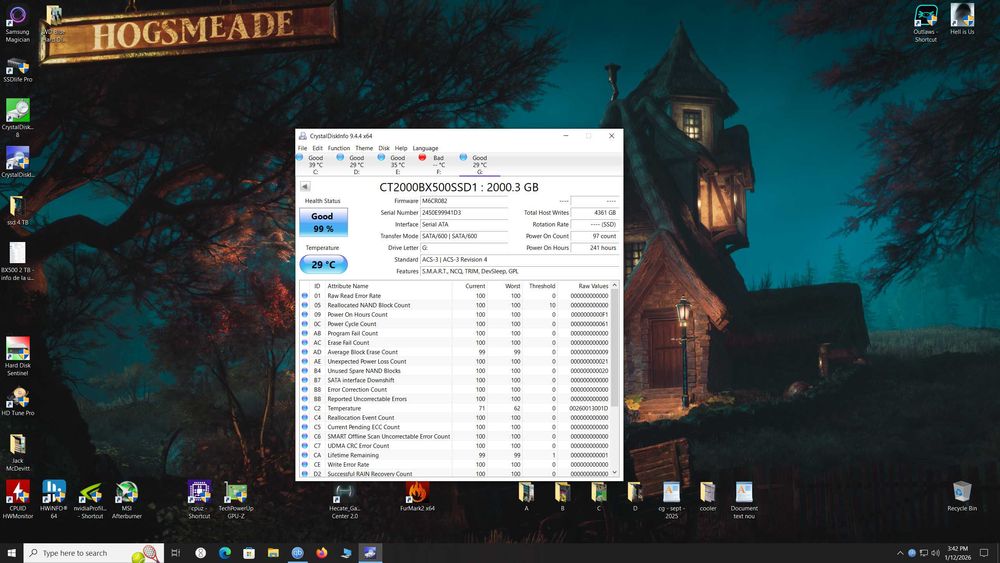Image resolution: width=1000 pixels, height=563 pixels.
Task: Launch FurMark2 x64 desktop icon
Action: [417, 497]
